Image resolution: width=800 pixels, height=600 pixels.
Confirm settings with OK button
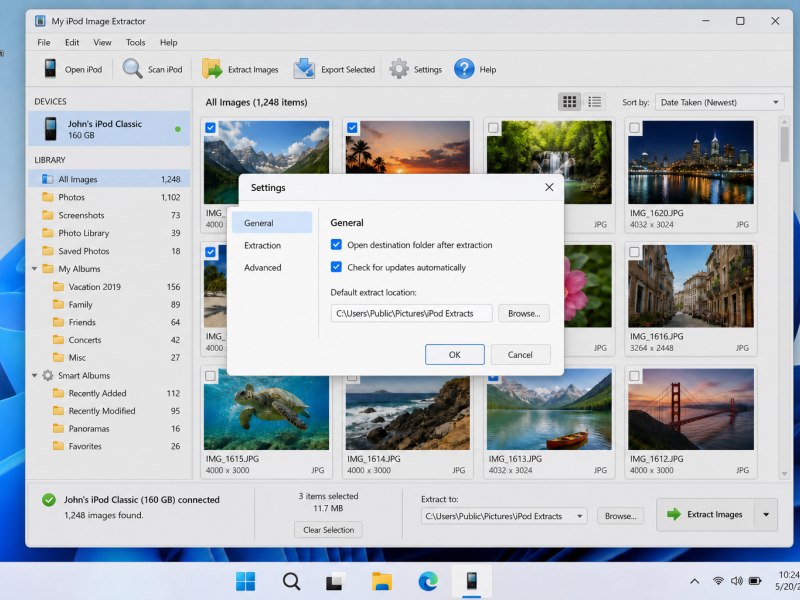point(455,355)
